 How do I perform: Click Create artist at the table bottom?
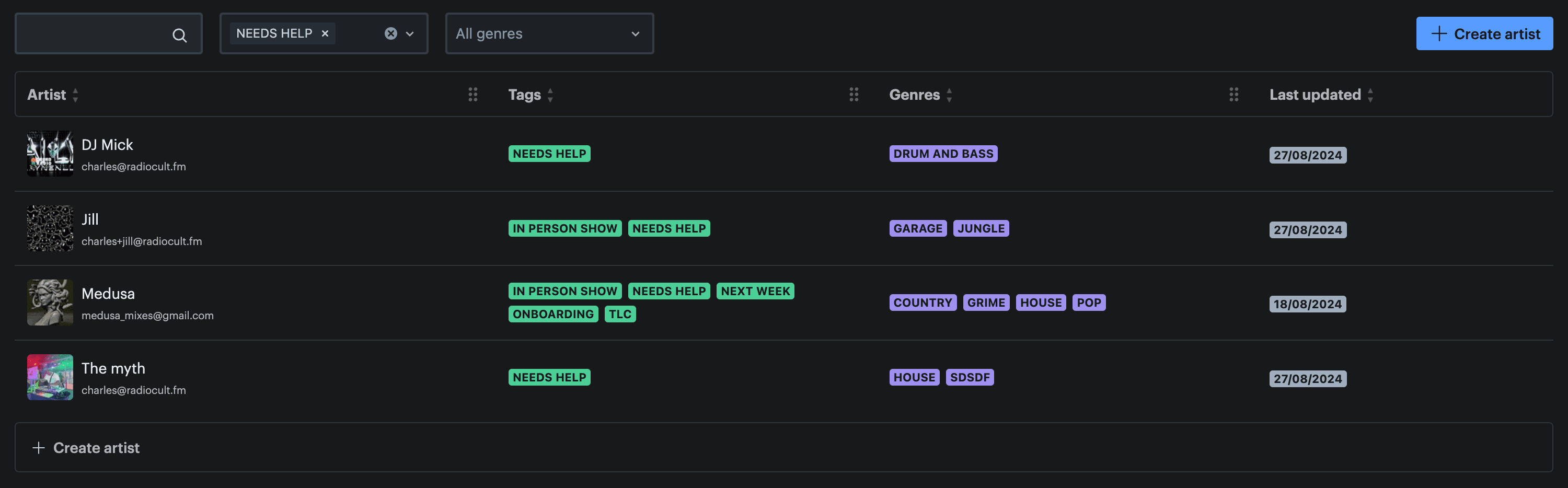coord(96,447)
